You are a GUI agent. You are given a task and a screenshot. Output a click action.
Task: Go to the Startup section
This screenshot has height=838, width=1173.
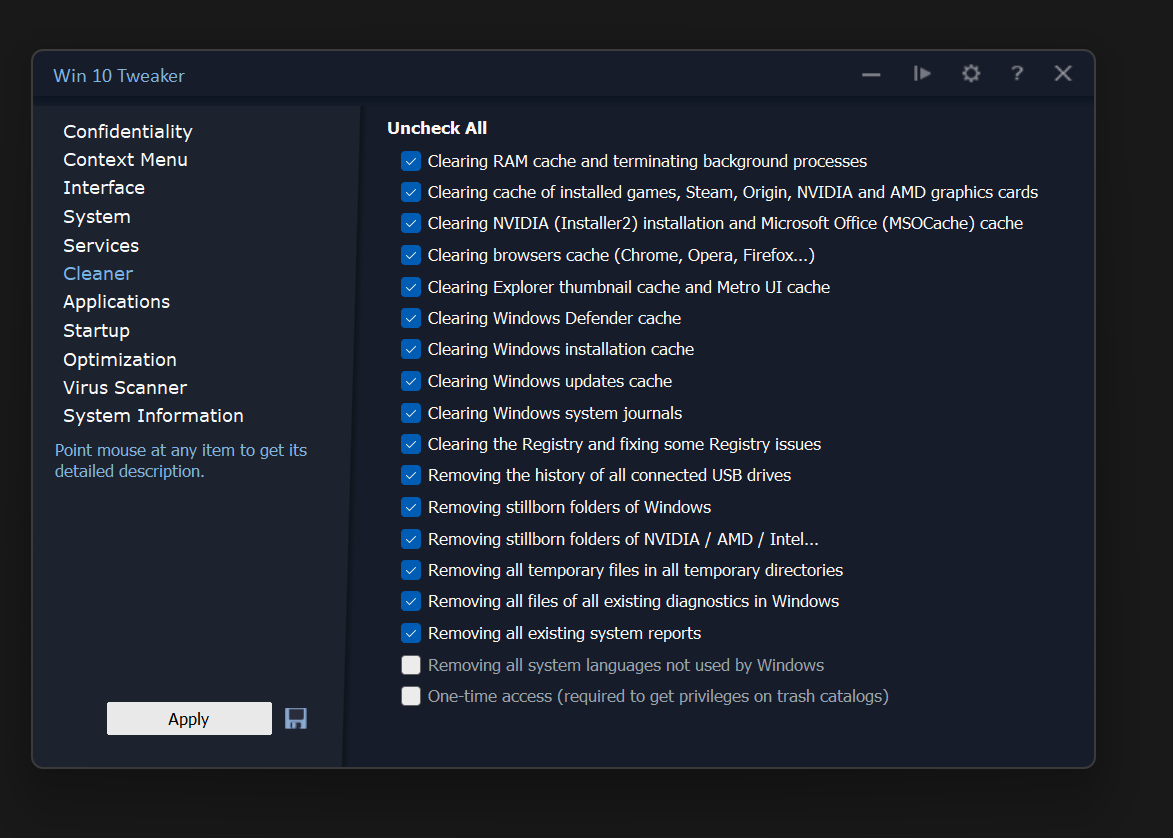pos(96,331)
